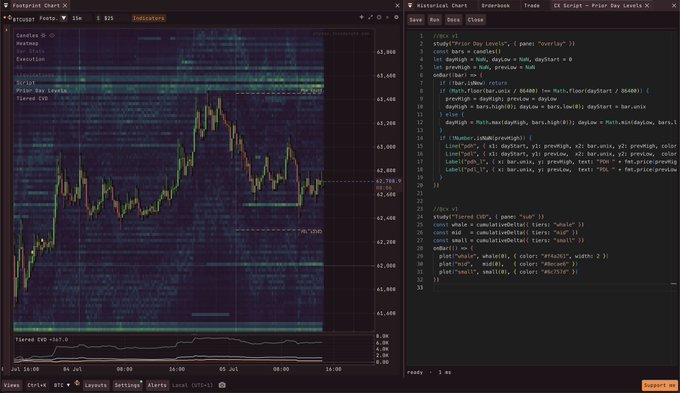Image resolution: width=680 pixels, height=393 pixels.
Task: Toggle the Tiered CVD script
Action: point(32,98)
